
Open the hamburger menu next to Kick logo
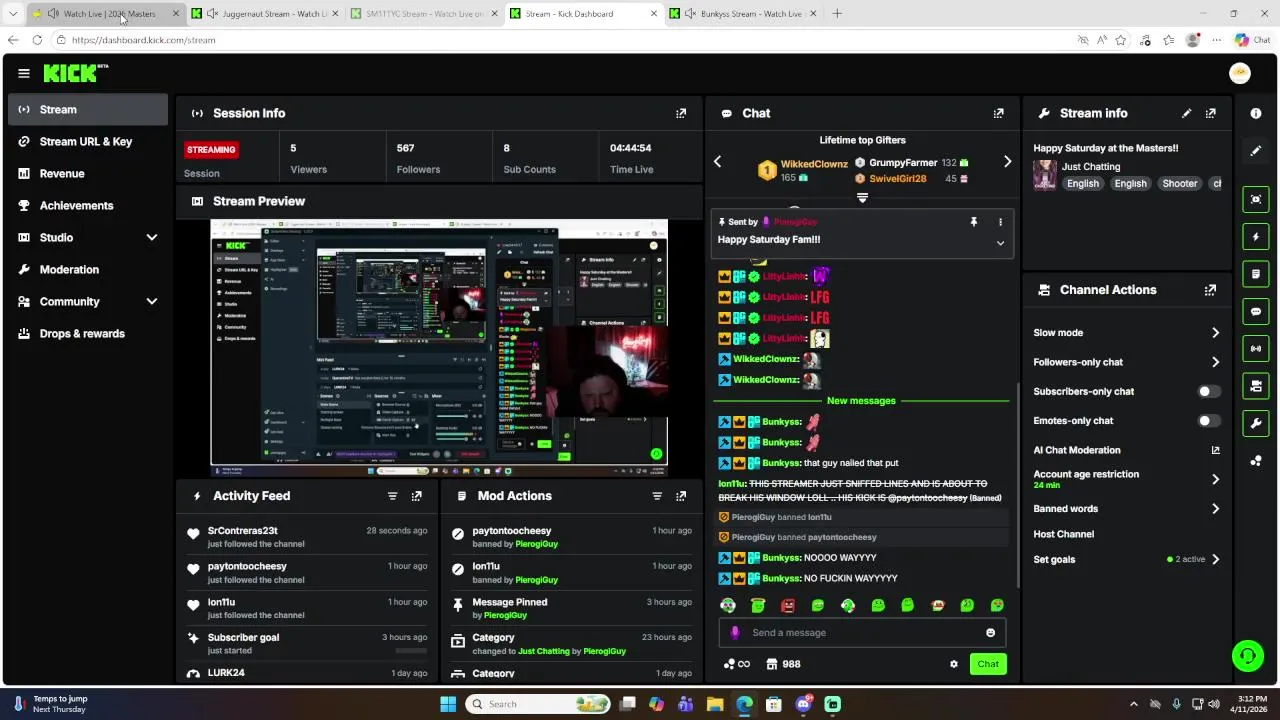coord(24,73)
